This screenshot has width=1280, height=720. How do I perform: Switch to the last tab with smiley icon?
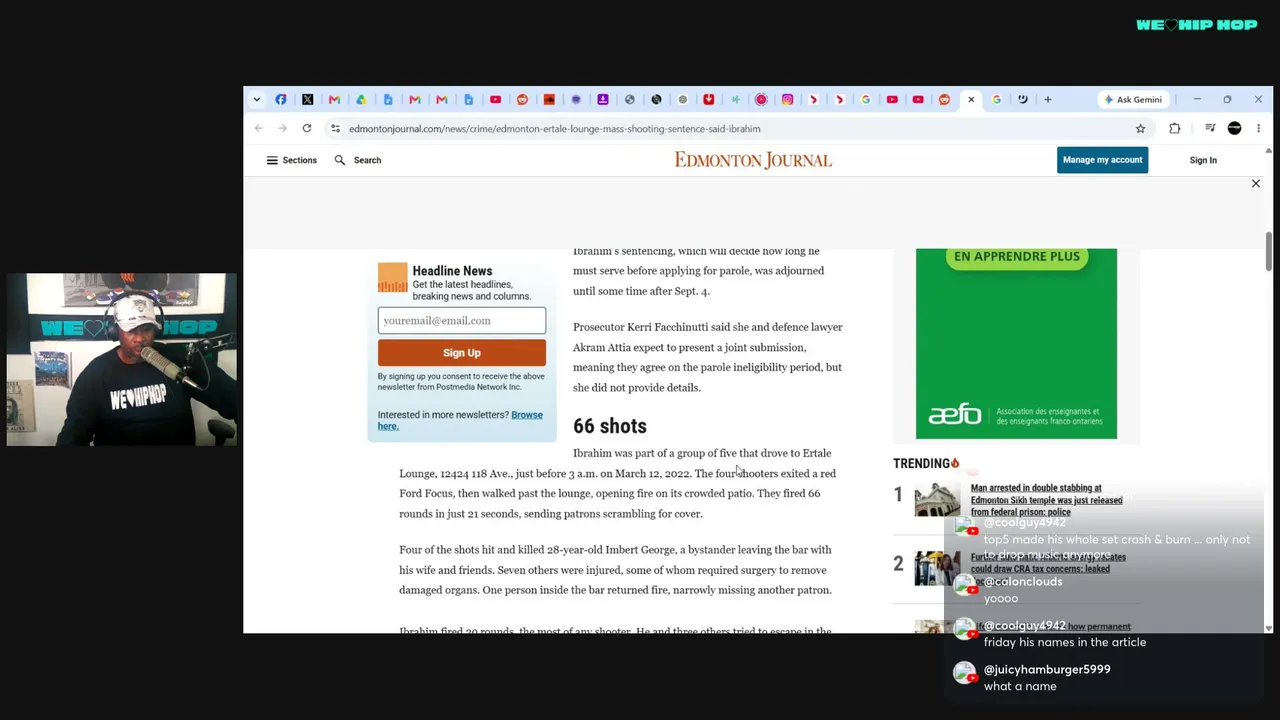(1023, 100)
